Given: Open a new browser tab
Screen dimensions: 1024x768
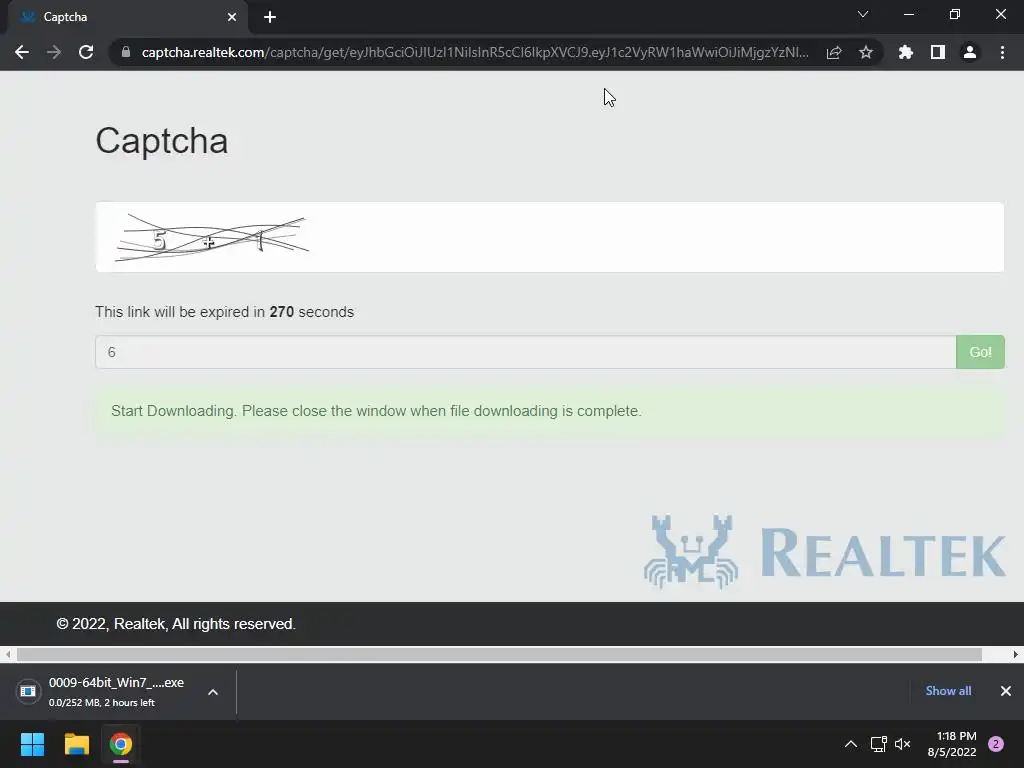Looking at the screenshot, I should click(270, 17).
